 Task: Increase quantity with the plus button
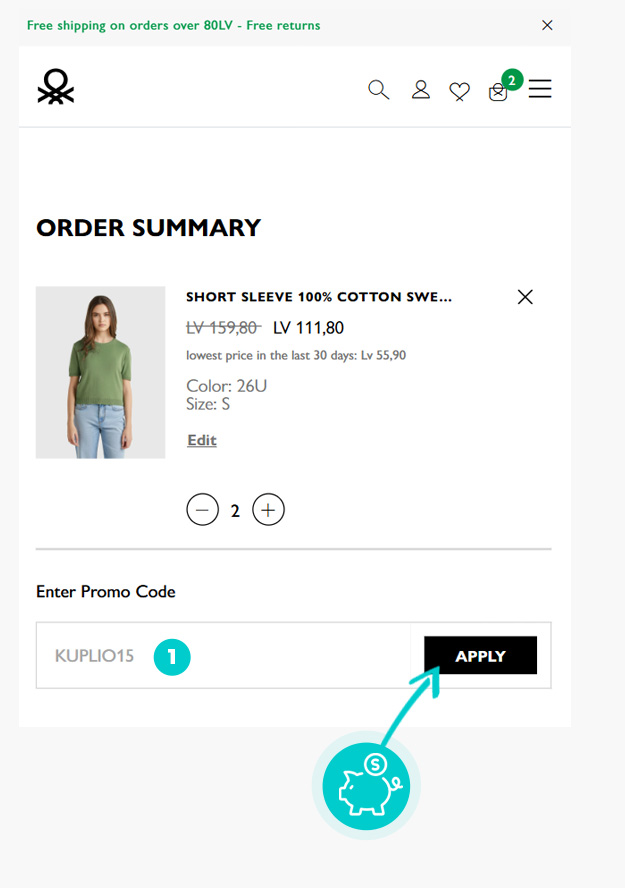(268, 510)
